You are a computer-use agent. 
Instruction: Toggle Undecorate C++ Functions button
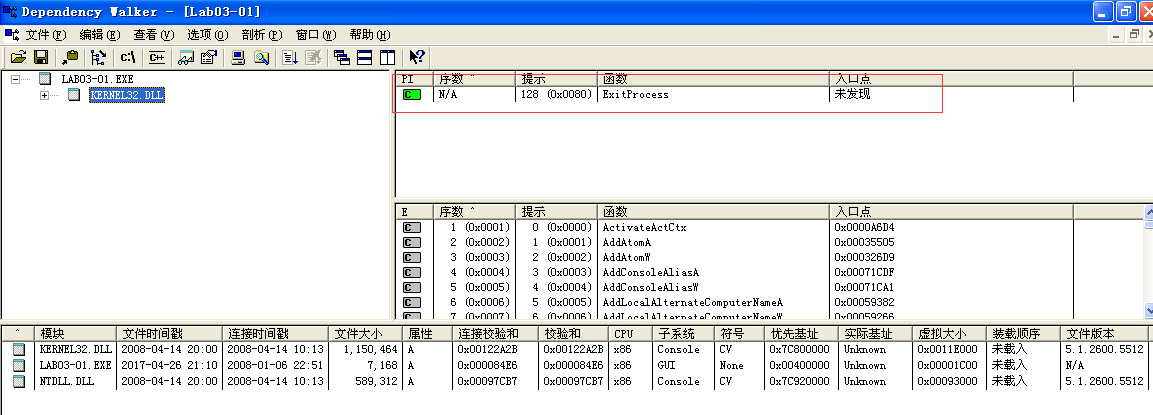coord(156,57)
